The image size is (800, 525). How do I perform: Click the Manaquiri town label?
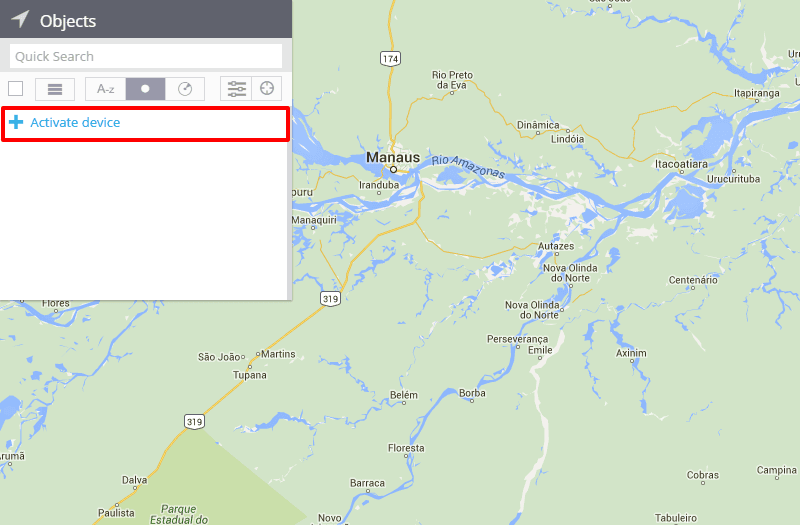(x=314, y=220)
